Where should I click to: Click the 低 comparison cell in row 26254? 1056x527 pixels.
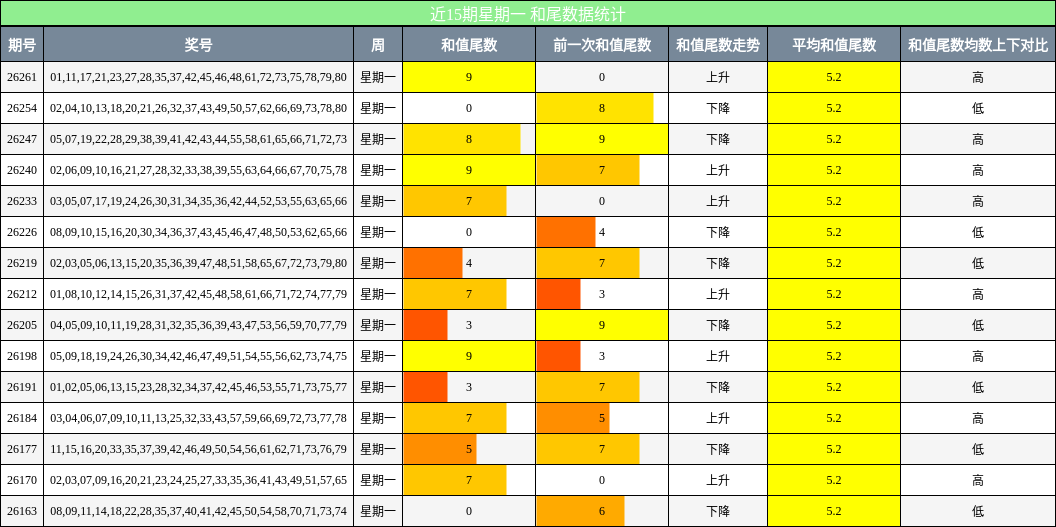(x=979, y=108)
